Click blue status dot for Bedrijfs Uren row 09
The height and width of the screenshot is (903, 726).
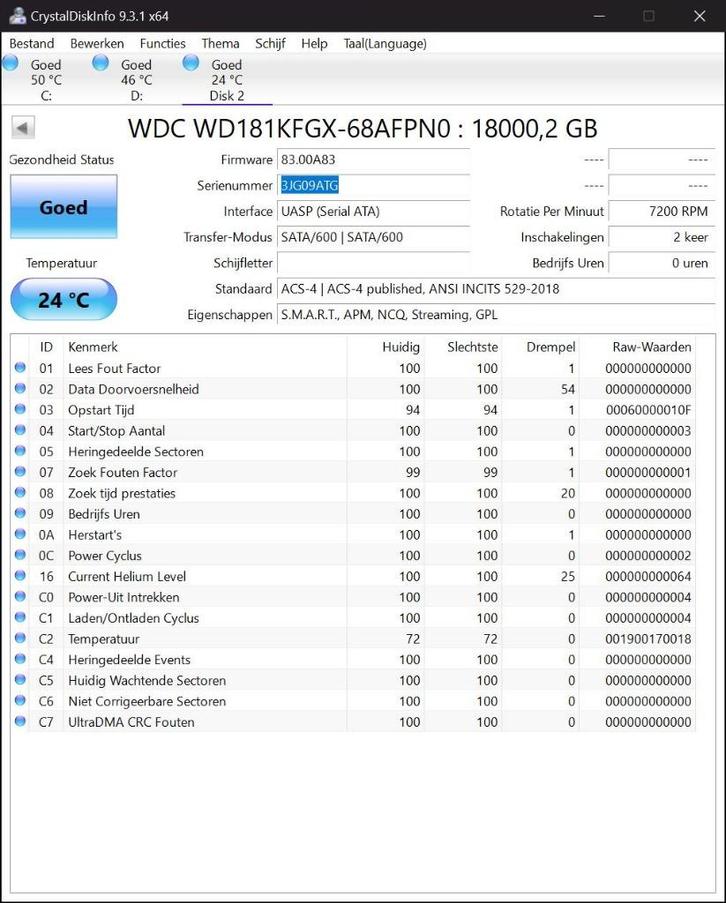tap(20, 513)
